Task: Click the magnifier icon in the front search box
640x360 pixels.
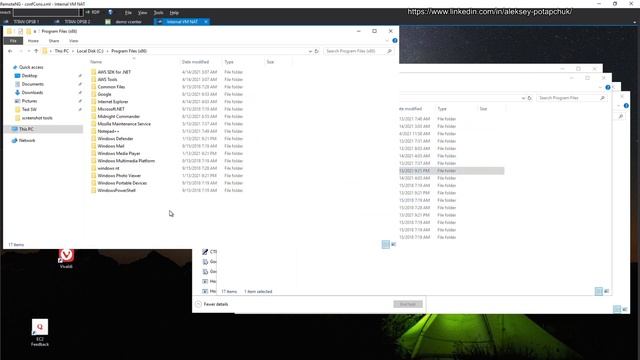Action: coord(389,51)
